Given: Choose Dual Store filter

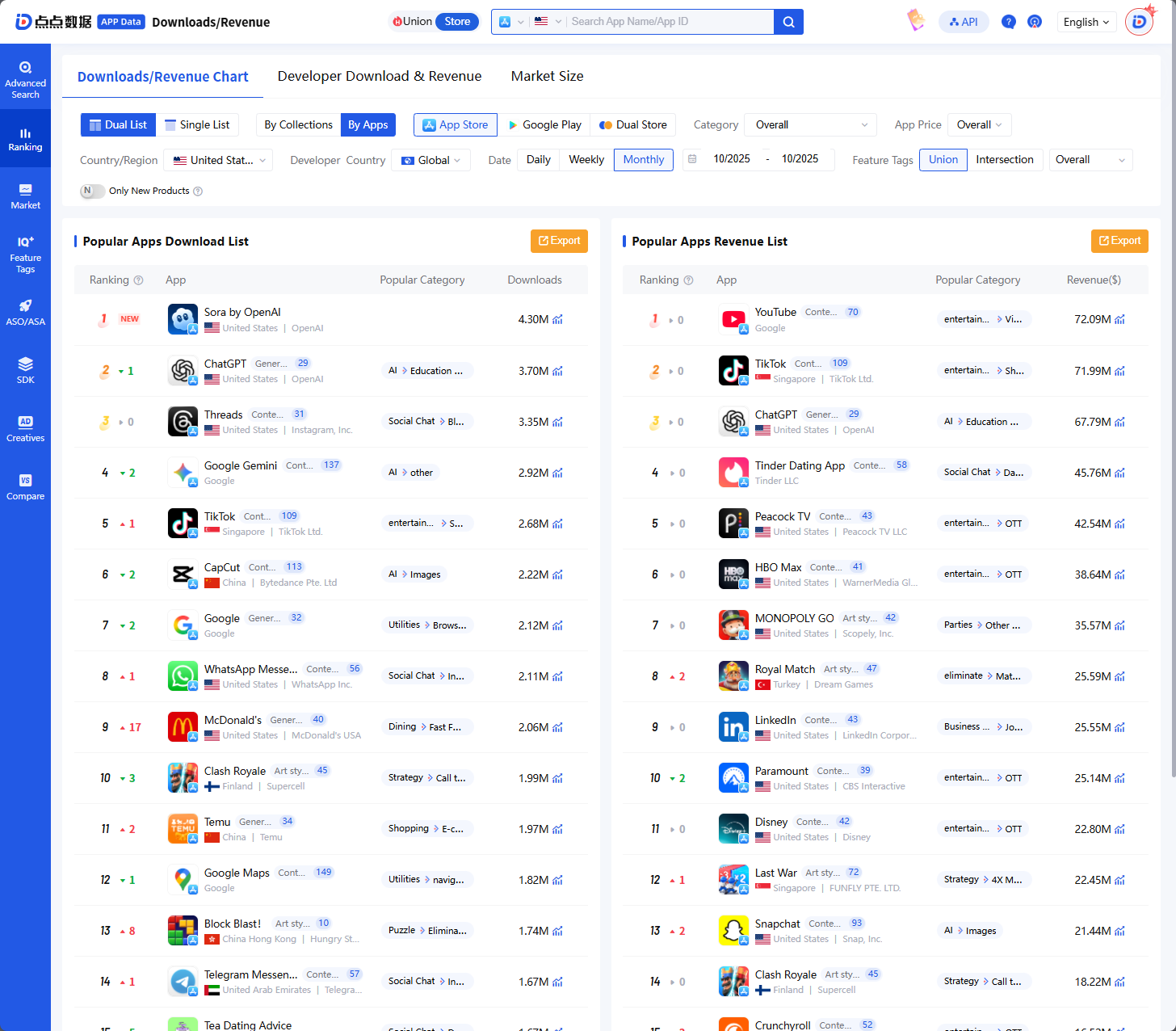Looking at the screenshot, I should coord(633,124).
